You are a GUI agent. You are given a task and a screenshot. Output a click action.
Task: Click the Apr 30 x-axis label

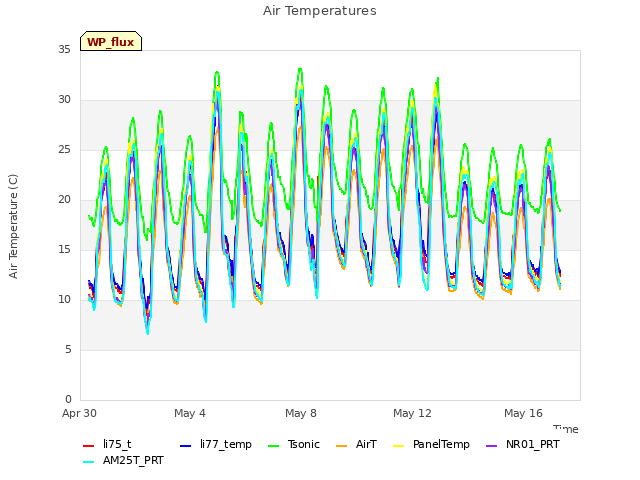79,413
